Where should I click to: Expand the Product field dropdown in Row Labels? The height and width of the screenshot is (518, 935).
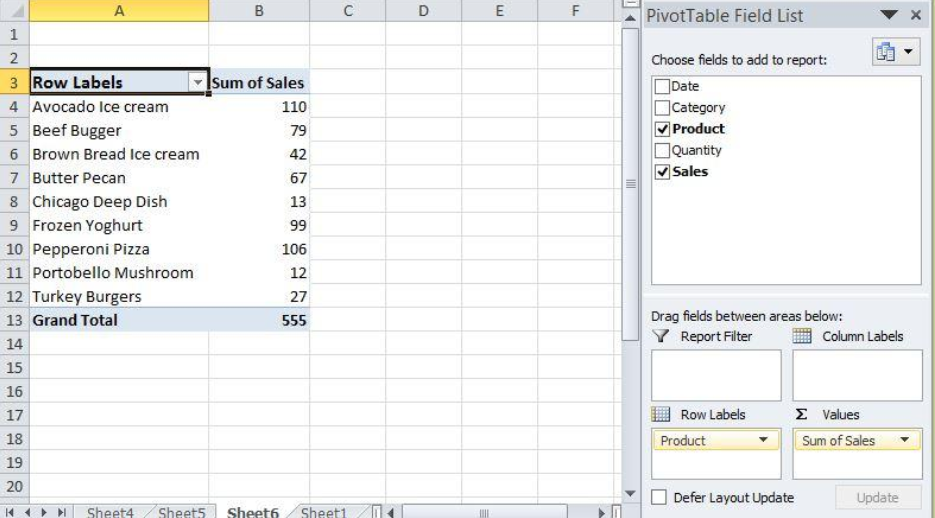tap(763, 440)
